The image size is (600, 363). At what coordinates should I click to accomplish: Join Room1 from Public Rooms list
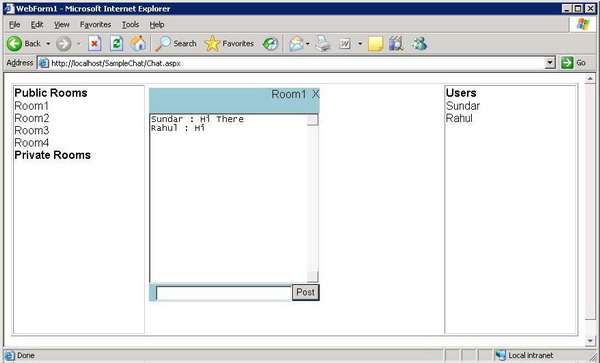tap(32, 106)
